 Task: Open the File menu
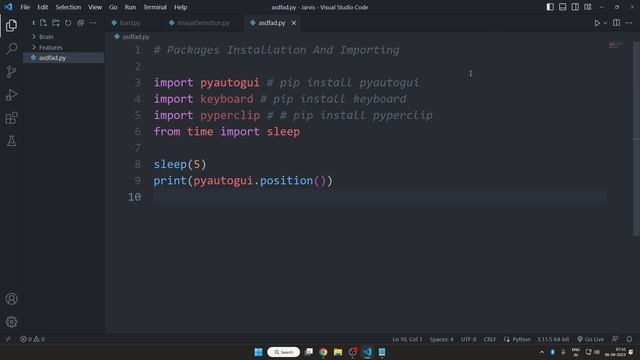tap(25, 7)
